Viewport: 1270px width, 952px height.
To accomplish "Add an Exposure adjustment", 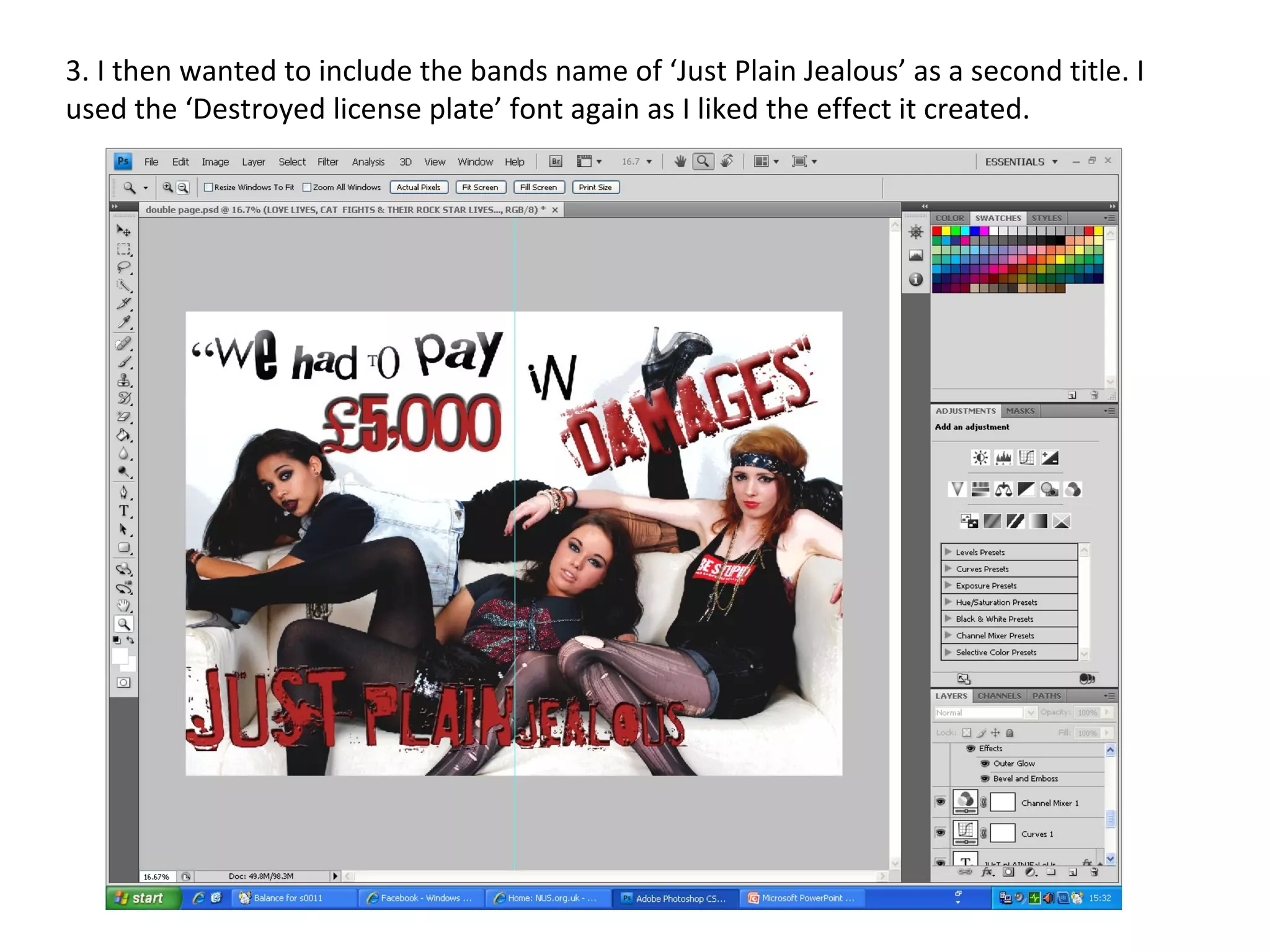I will (x=1049, y=458).
